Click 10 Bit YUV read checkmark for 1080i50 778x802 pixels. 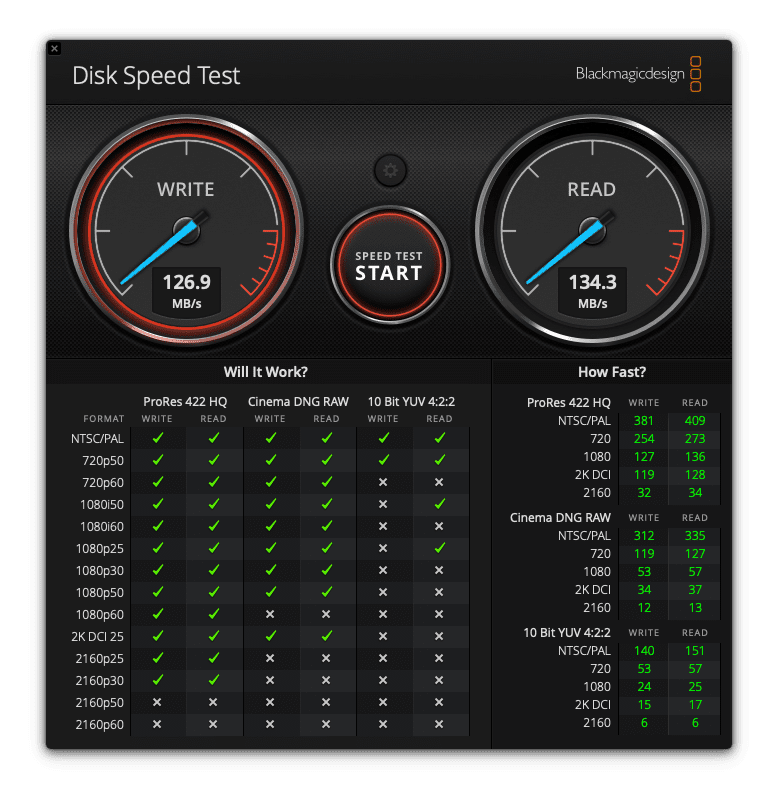pyautogui.click(x=439, y=504)
